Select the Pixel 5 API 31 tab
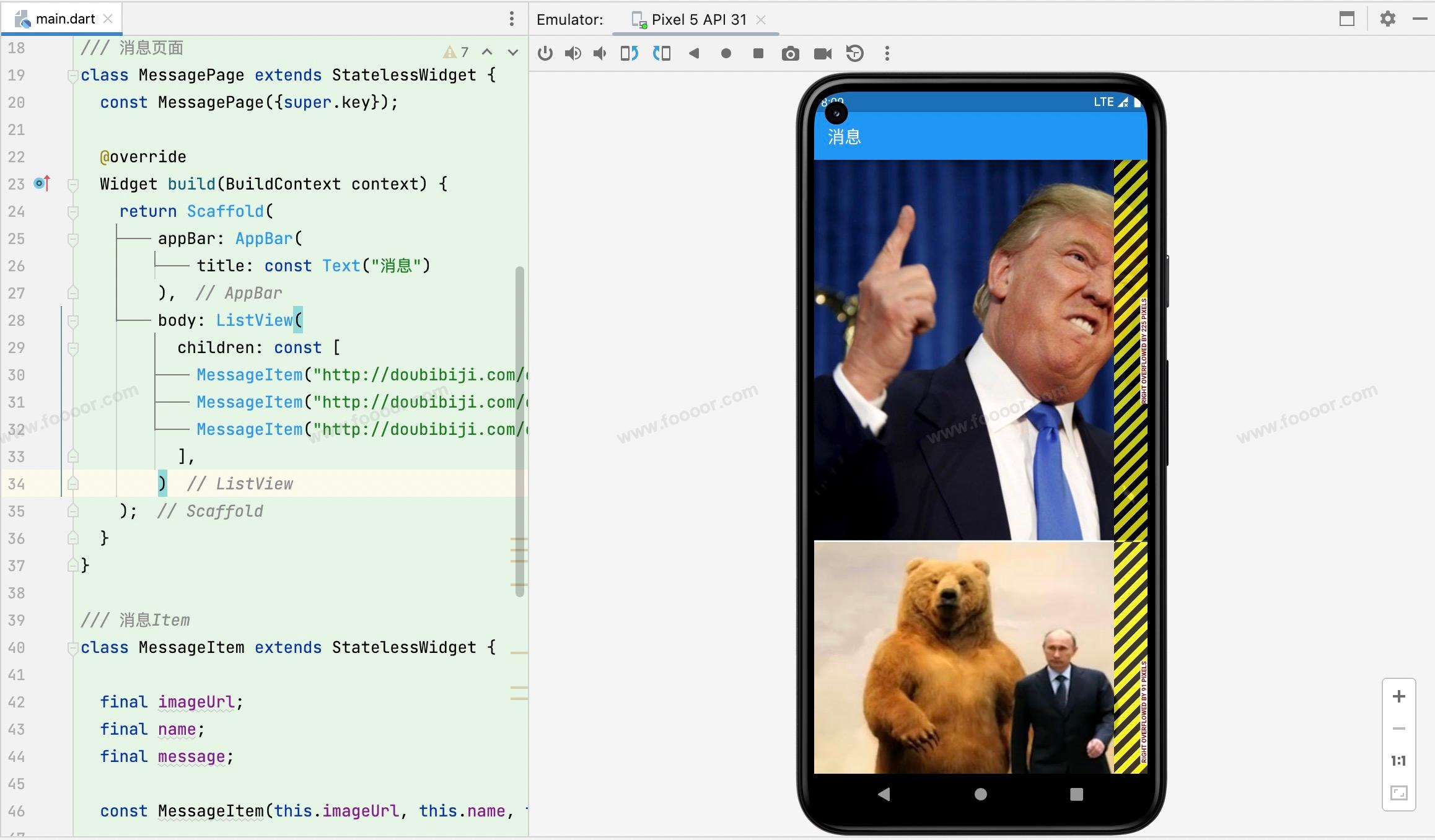Viewport: 1435px width, 840px height. (698, 19)
